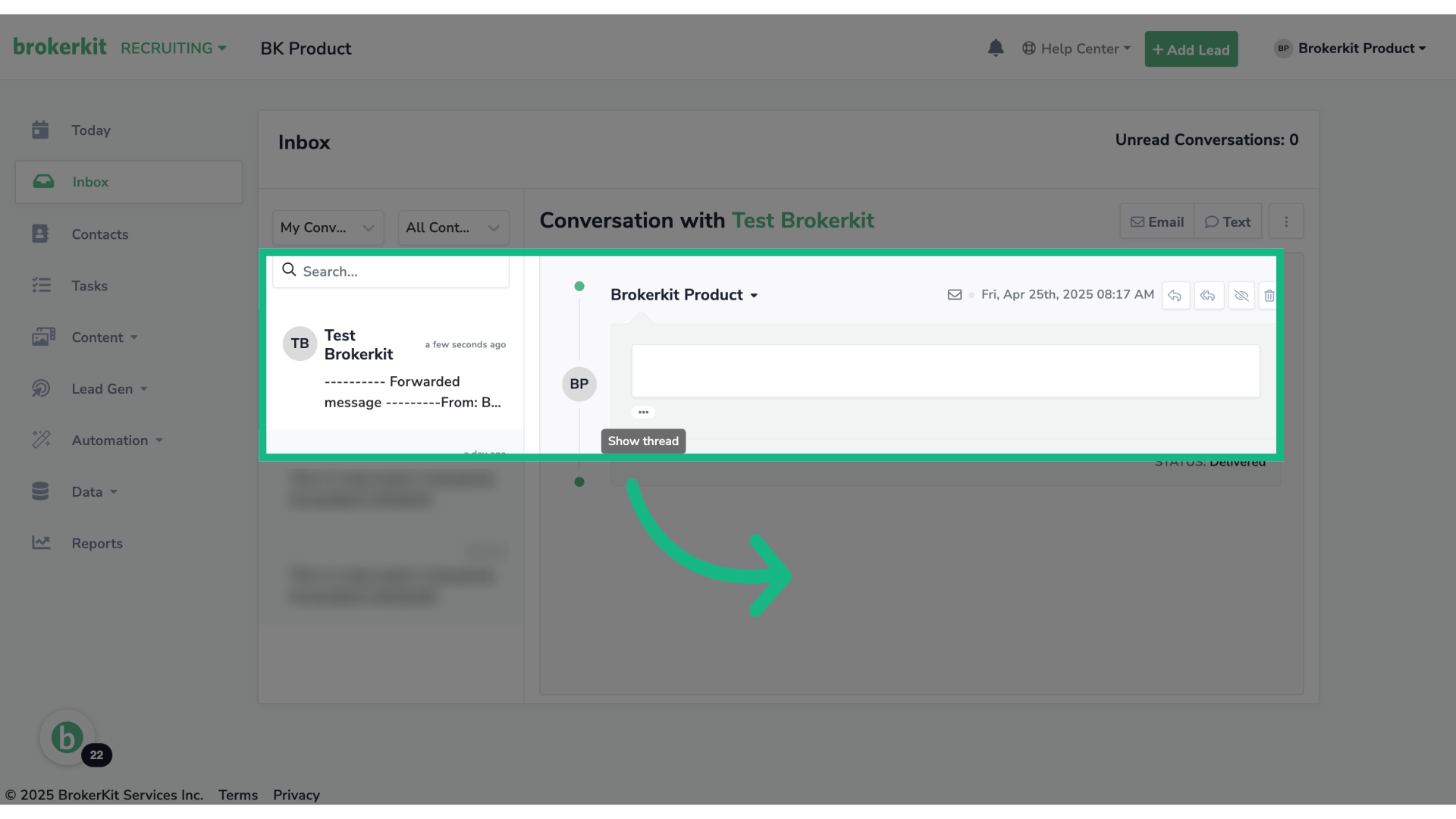Click the Reply arrow icon

click(1175, 295)
